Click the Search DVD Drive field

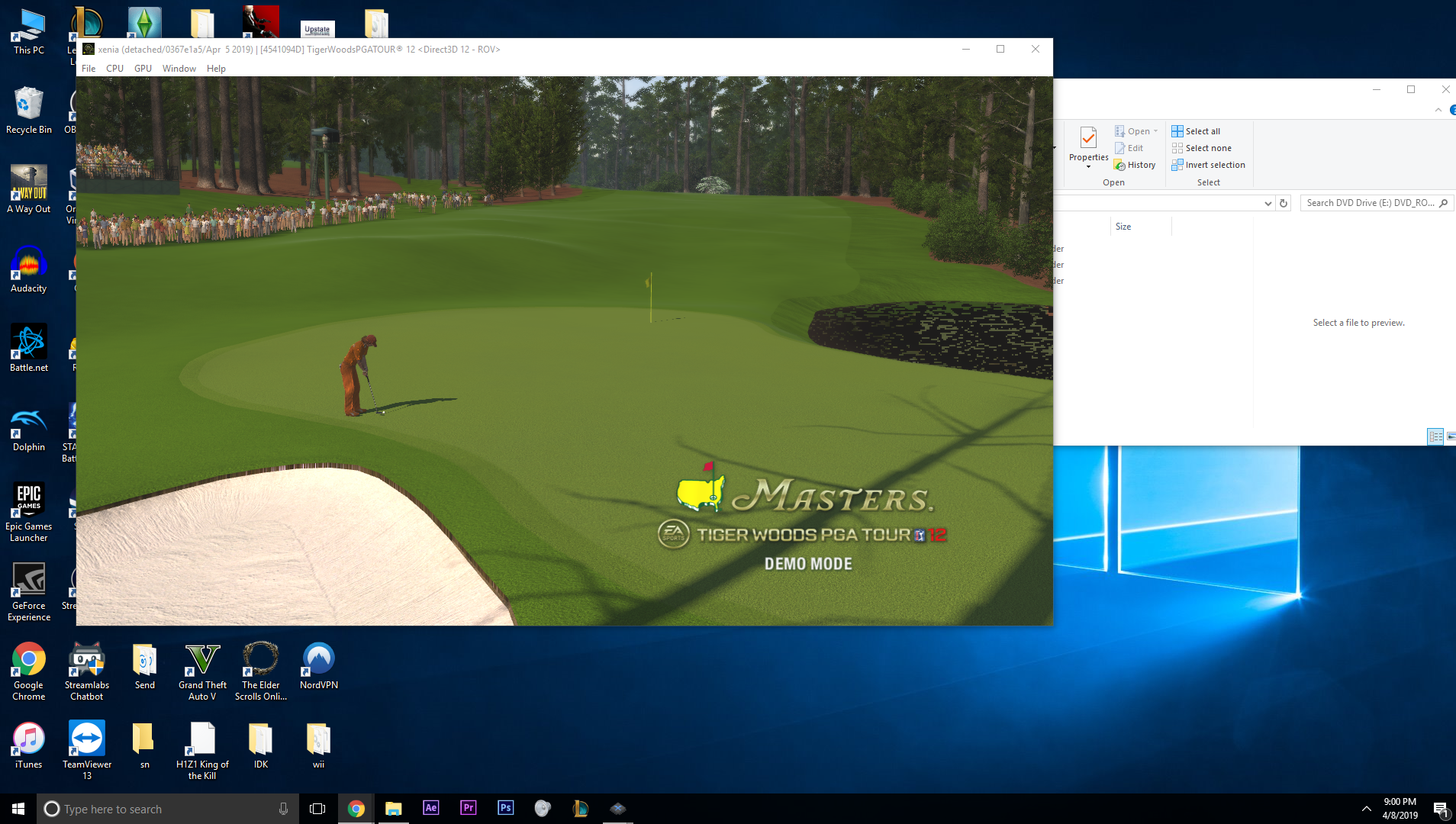1376,203
